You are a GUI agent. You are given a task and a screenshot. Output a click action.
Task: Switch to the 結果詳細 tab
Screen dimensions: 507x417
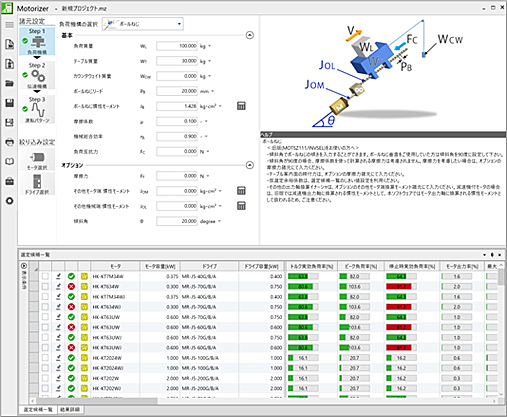(x=70, y=409)
